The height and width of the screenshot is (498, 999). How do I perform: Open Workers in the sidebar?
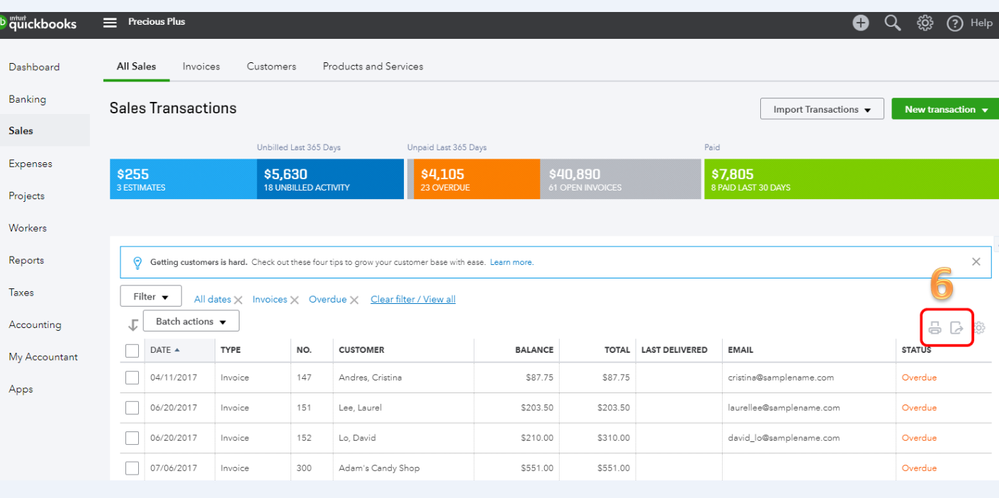point(27,228)
